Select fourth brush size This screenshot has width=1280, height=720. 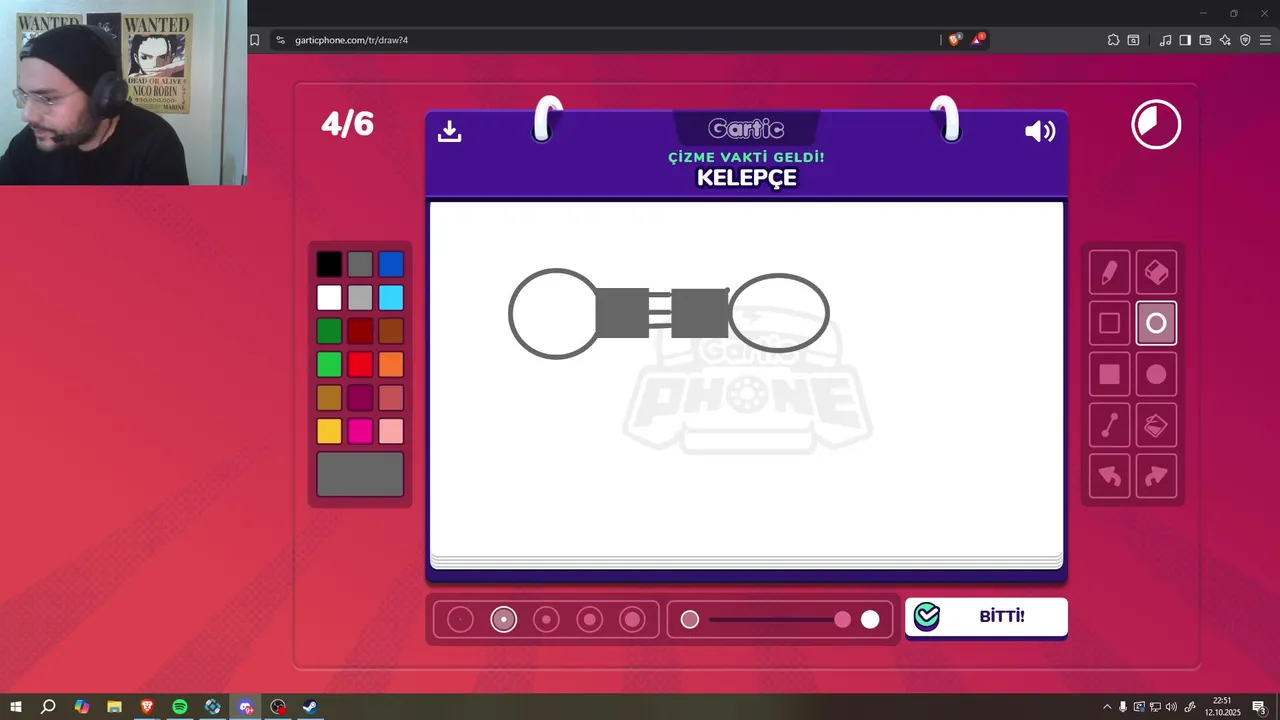point(589,619)
